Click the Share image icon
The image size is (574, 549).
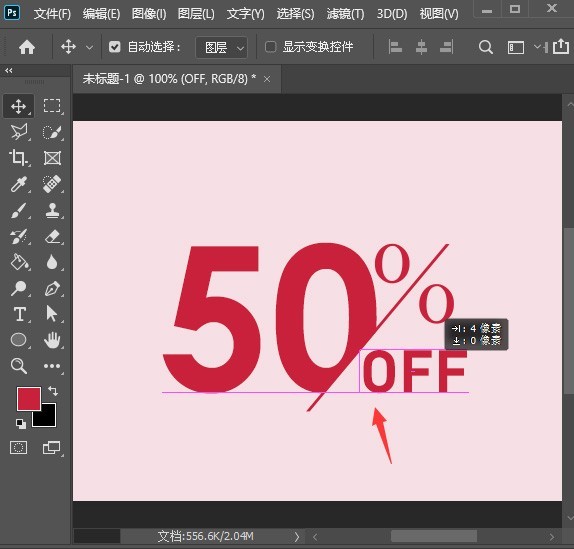point(561,47)
